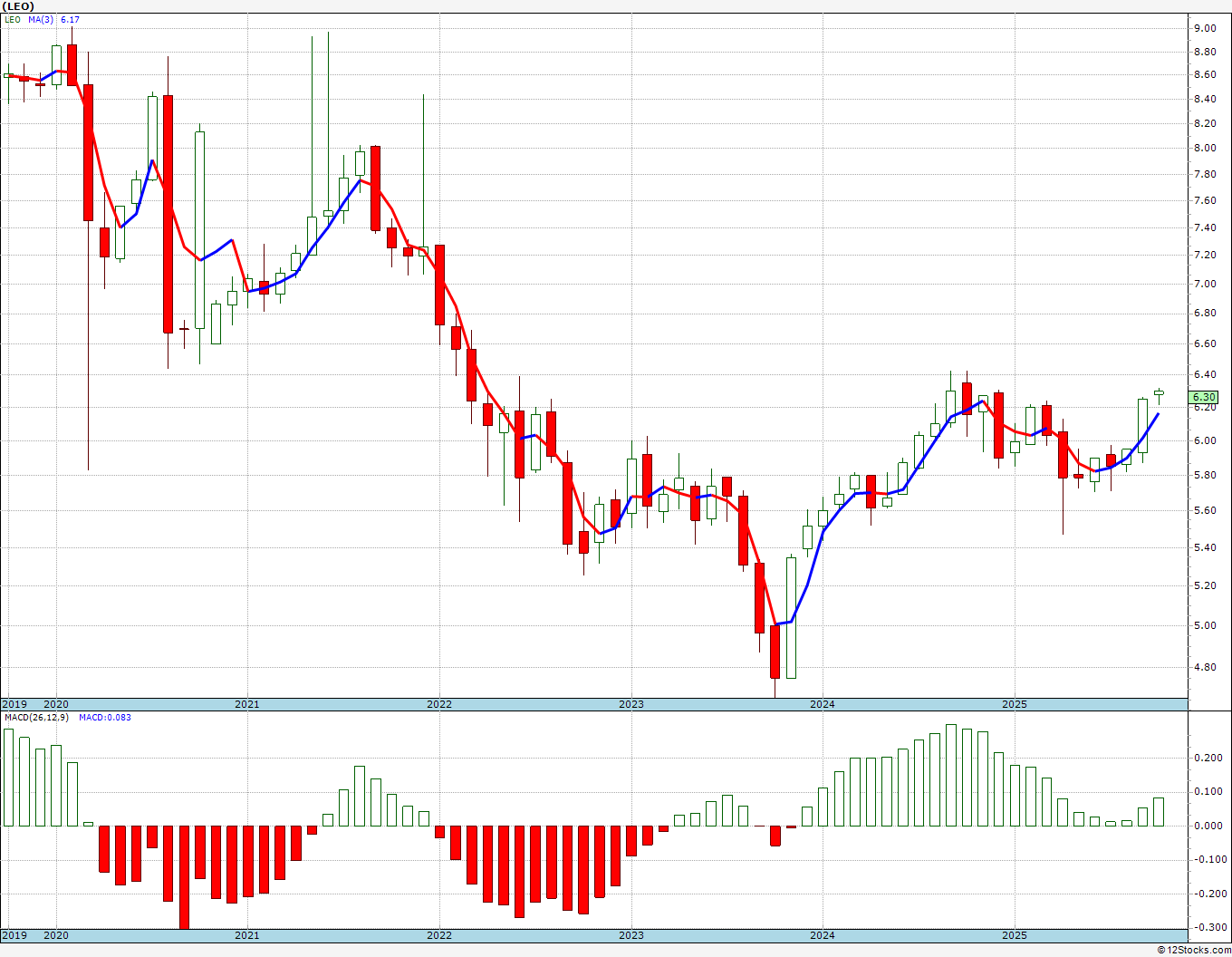Click the MACD(26,12,9) indicator label
Image resolution: width=1232 pixels, height=957 pixels.
coord(36,718)
